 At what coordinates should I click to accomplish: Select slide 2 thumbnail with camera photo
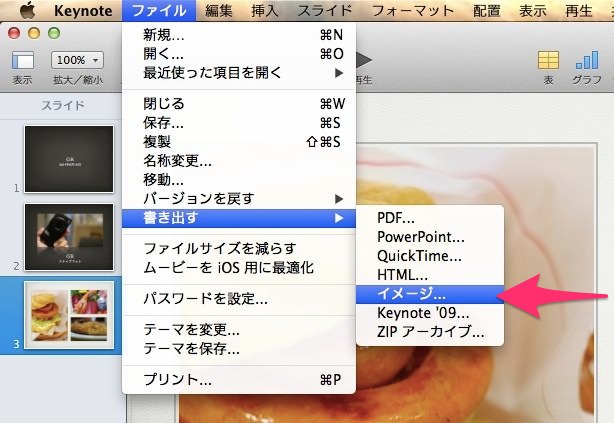click(x=69, y=237)
